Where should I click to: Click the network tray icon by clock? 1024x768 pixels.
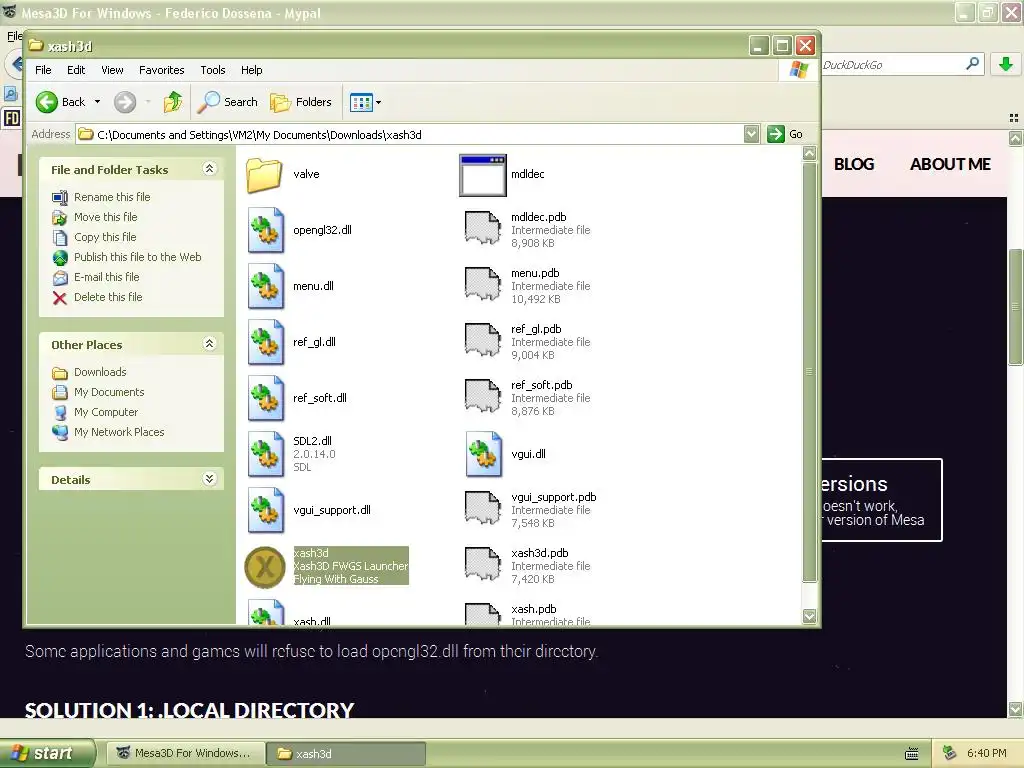pyautogui.click(x=949, y=753)
